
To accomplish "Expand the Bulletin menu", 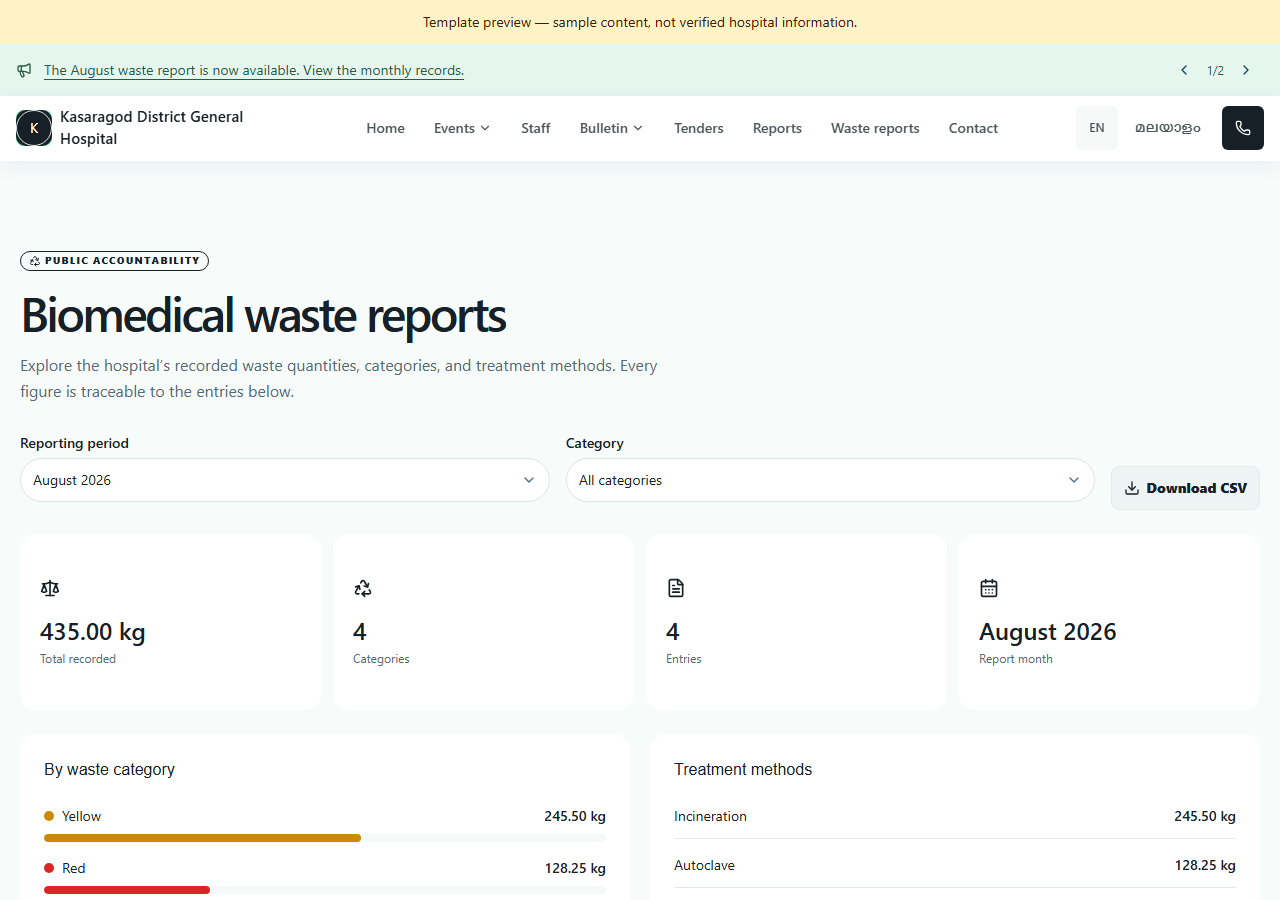I will pos(611,128).
